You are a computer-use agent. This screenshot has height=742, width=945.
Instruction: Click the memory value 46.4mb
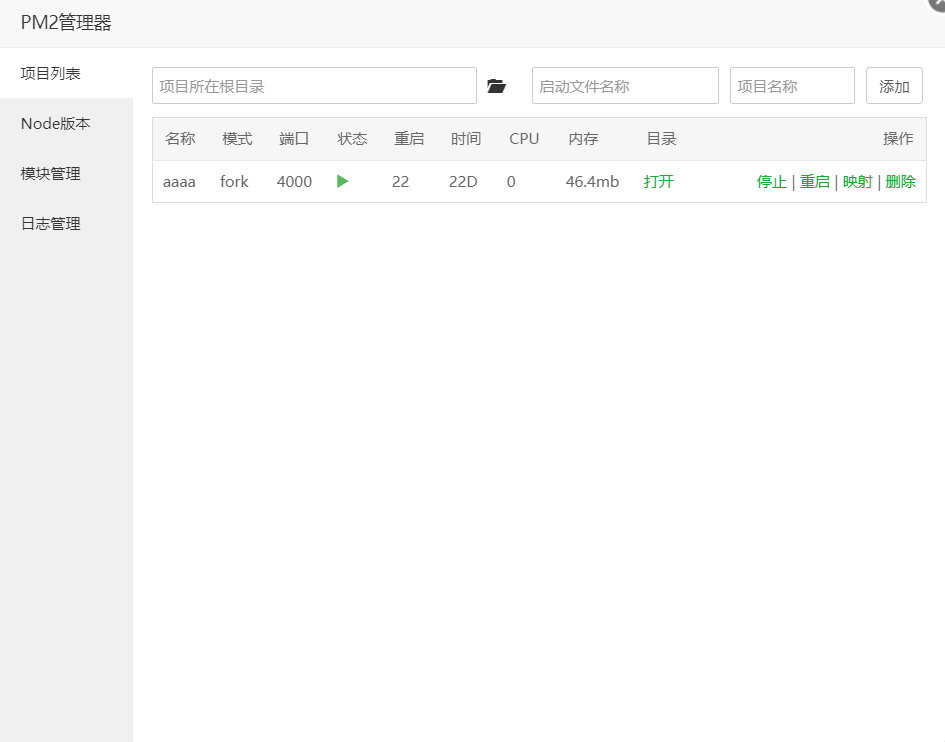point(592,181)
